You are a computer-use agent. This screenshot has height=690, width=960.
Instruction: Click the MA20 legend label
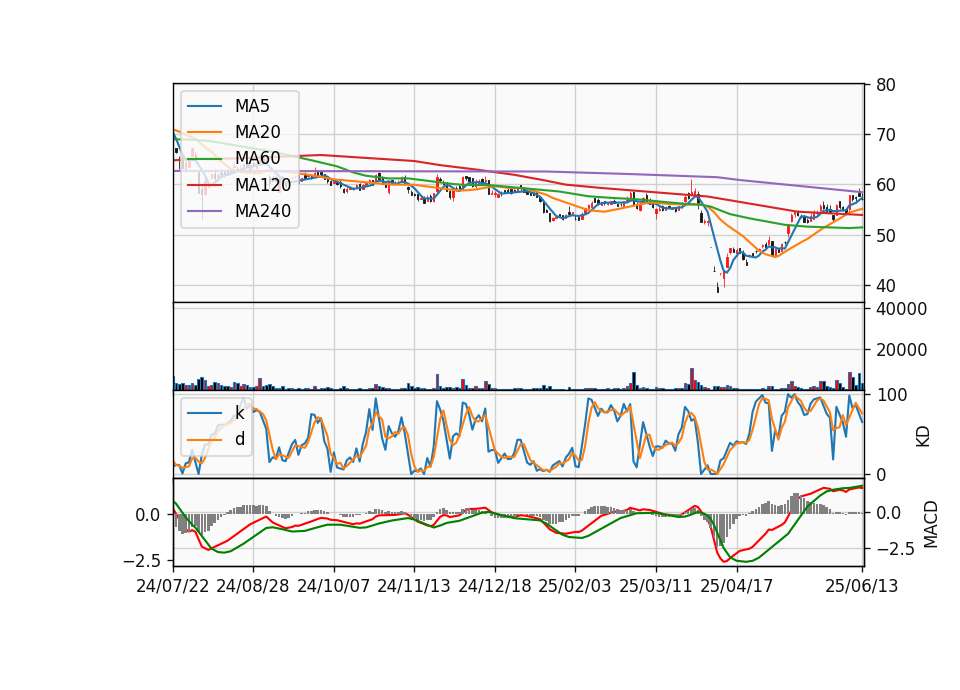[x=257, y=132]
